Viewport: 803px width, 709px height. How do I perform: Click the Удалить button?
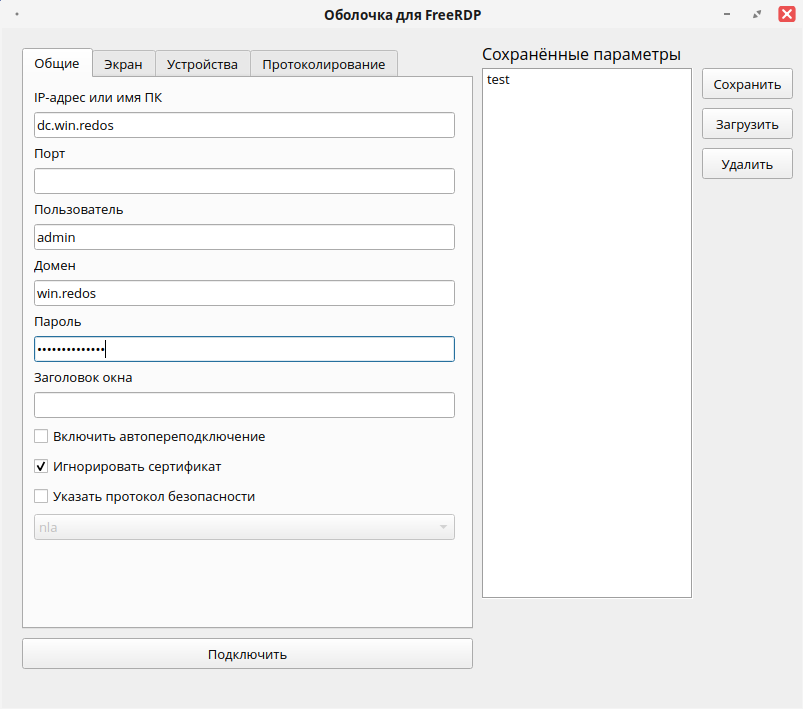pos(747,164)
